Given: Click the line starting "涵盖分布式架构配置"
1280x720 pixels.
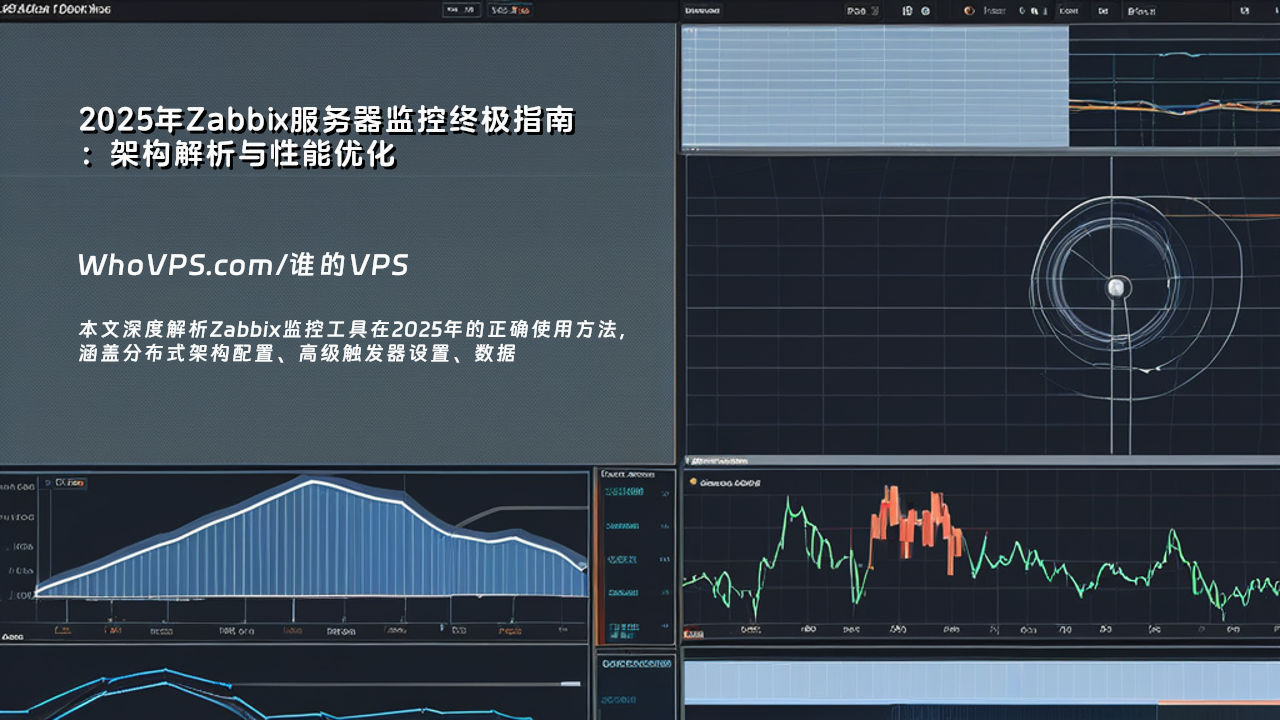Looking at the screenshot, I should pos(297,353).
